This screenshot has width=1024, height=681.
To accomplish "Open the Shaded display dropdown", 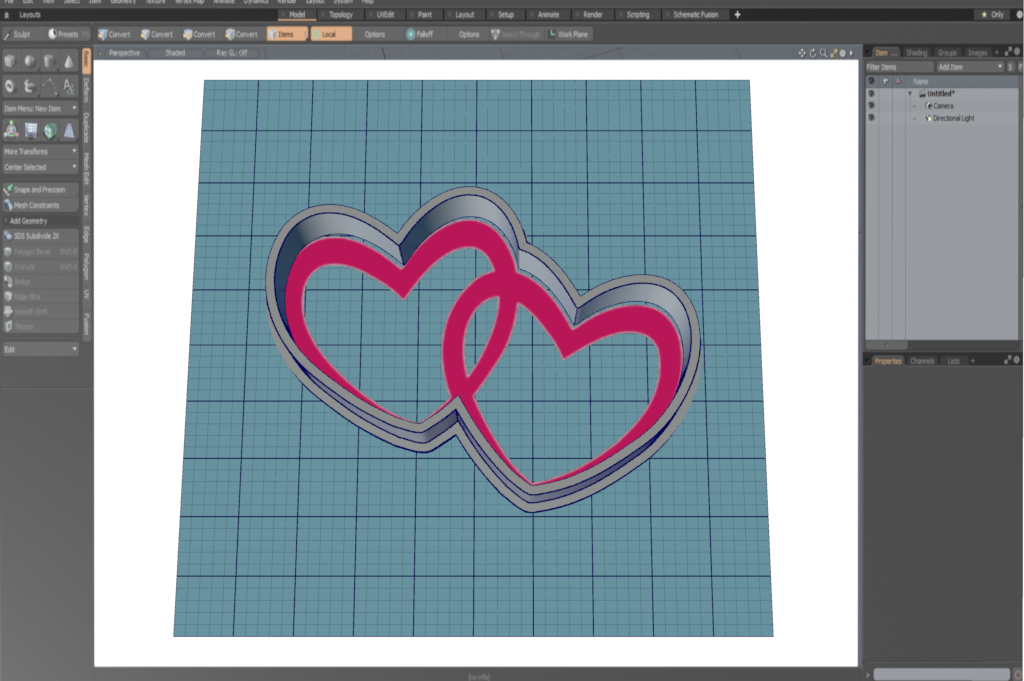I will click(174, 53).
